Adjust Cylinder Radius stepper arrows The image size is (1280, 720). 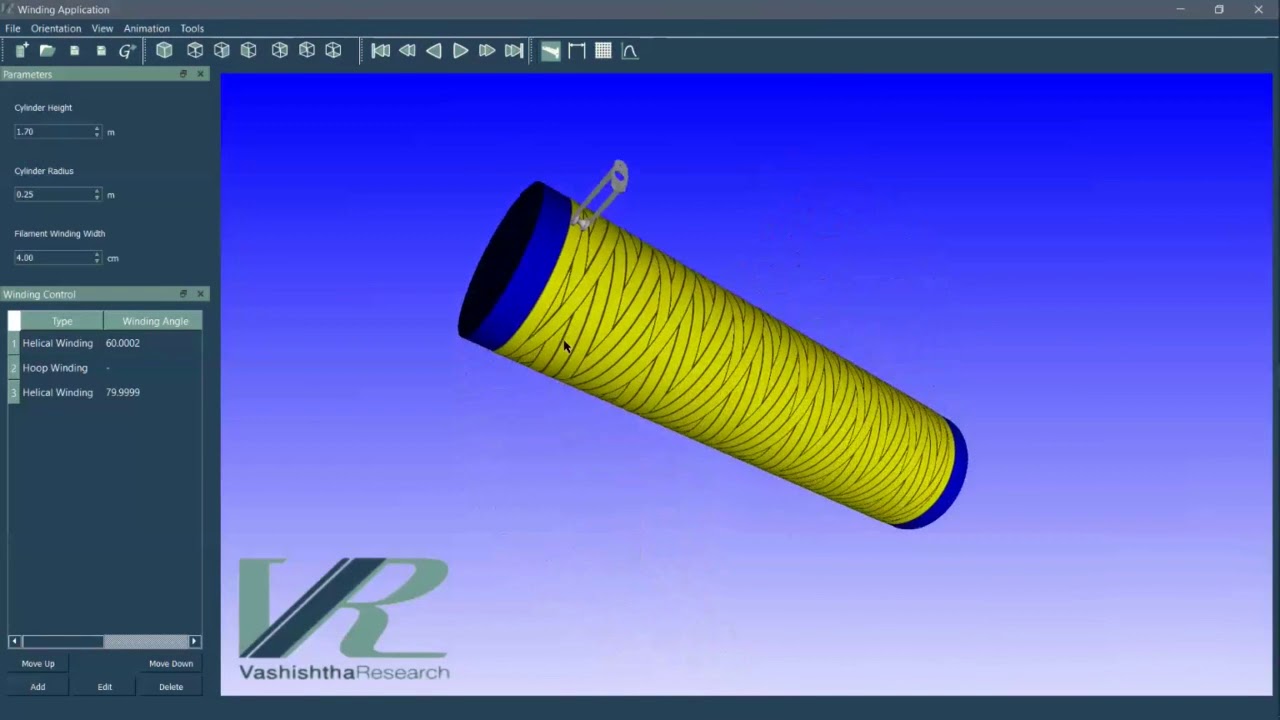click(97, 194)
